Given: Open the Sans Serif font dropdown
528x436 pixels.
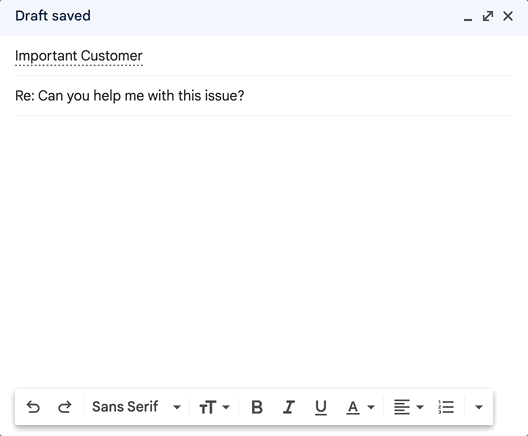Looking at the screenshot, I should [x=136, y=407].
